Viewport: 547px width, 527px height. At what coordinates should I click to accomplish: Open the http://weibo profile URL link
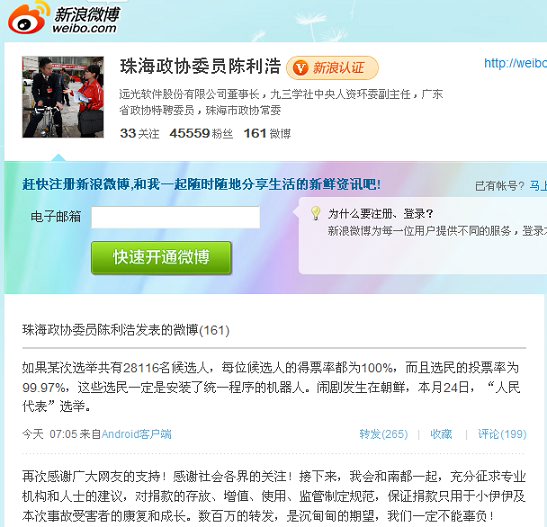tap(515, 63)
